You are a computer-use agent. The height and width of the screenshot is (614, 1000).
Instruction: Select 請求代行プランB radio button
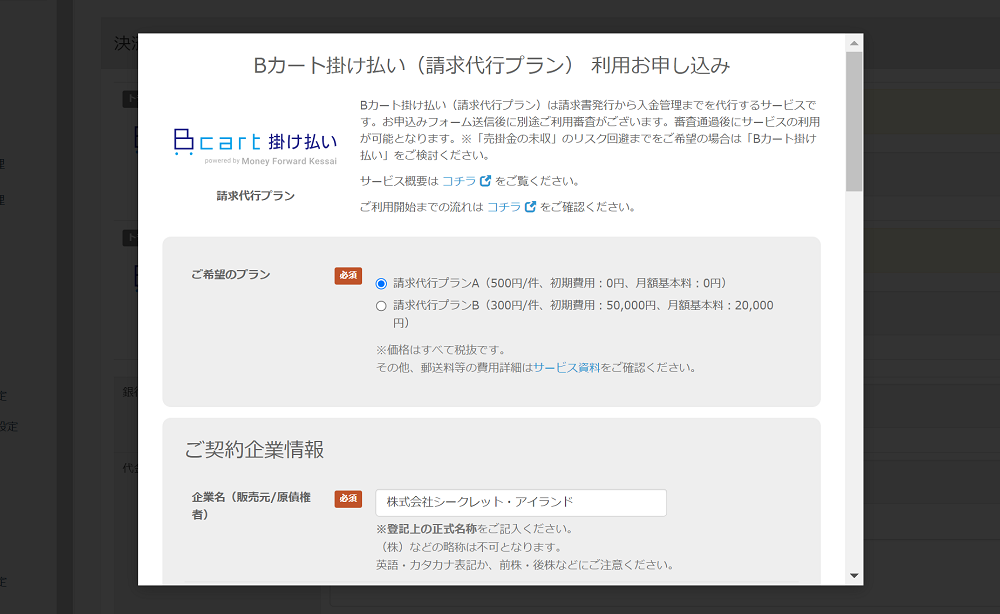click(x=381, y=306)
